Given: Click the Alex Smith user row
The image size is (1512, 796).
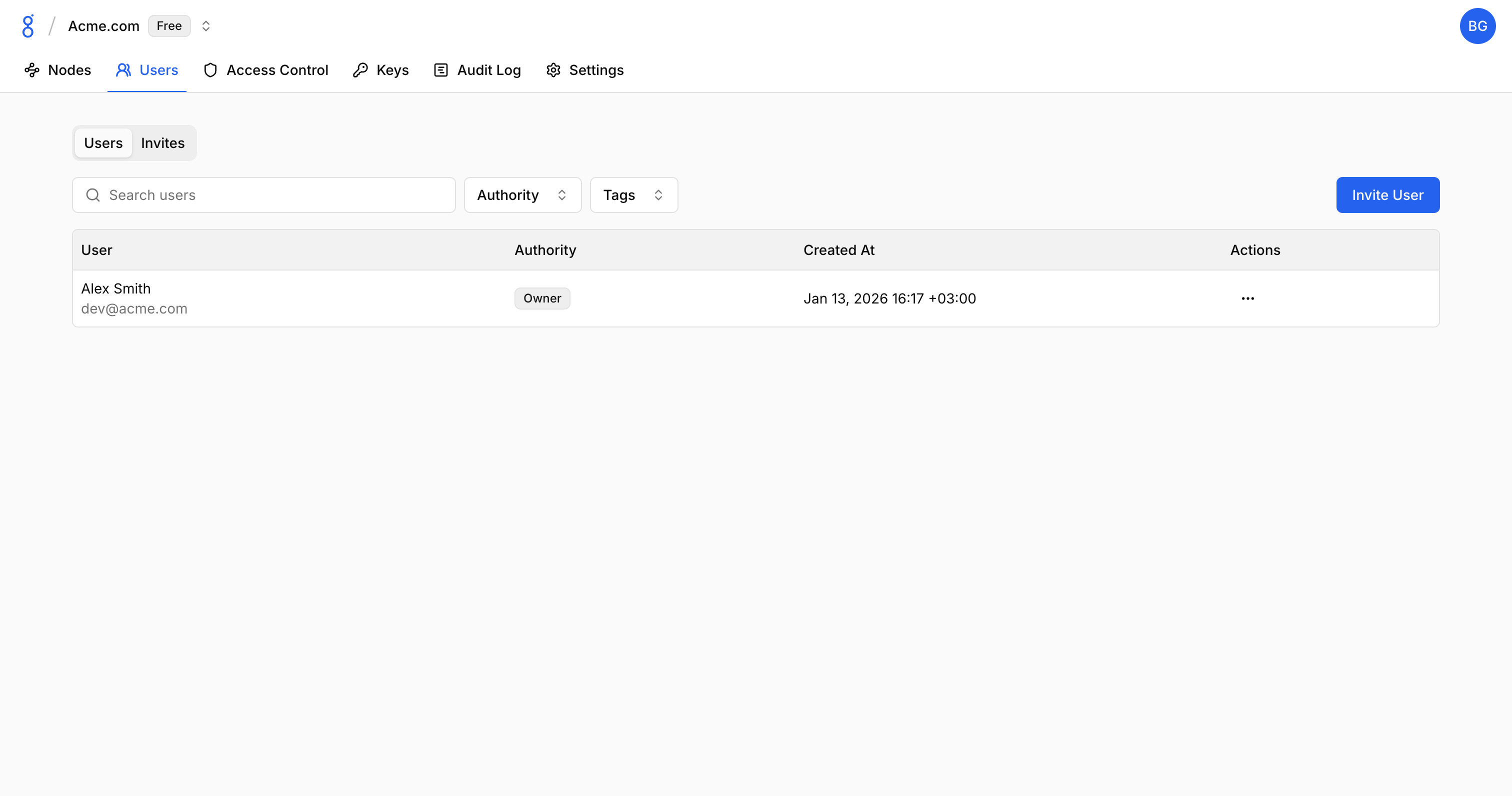Looking at the screenshot, I should [x=293, y=298].
